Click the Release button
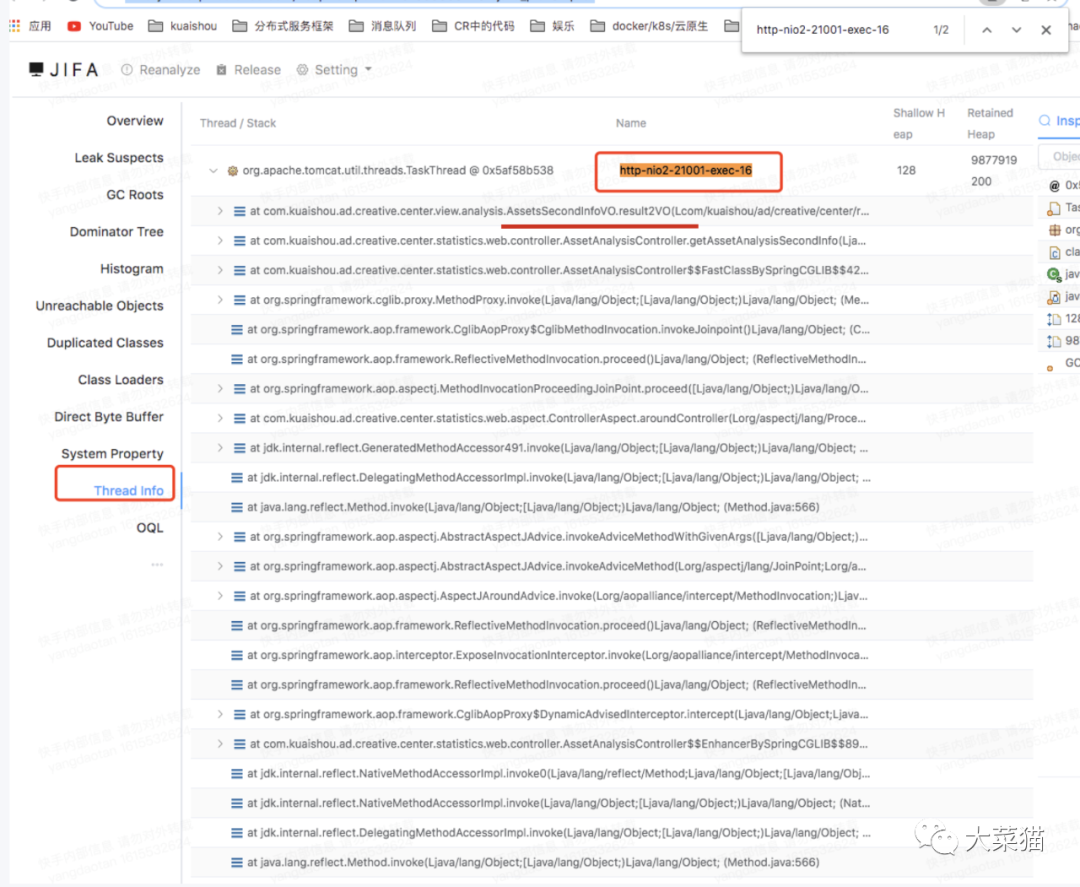Image resolution: width=1080 pixels, height=887 pixels. click(x=249, y=70)
